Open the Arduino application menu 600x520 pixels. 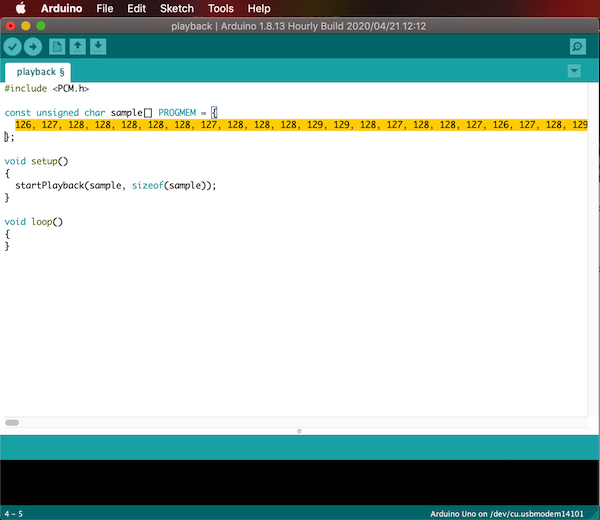pos(61,8)
